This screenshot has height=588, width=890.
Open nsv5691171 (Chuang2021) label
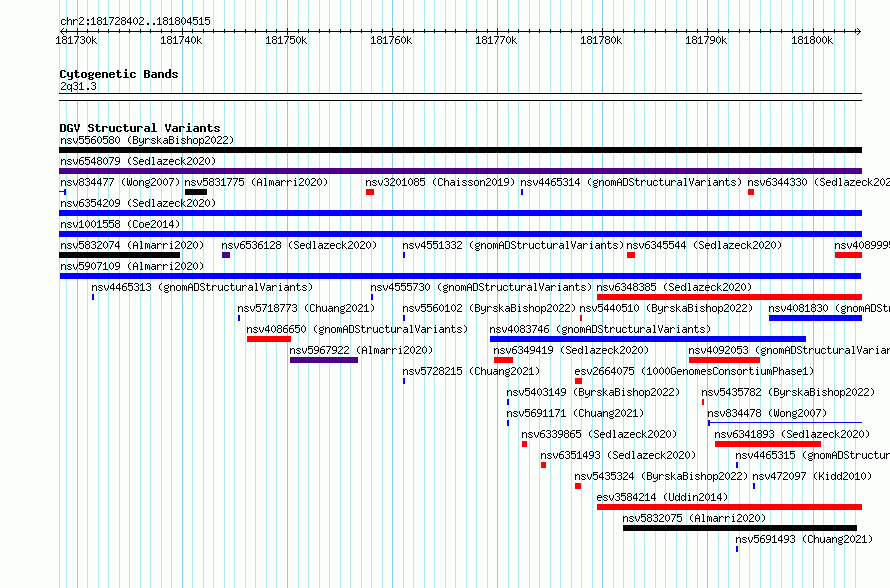click(576, 413)
